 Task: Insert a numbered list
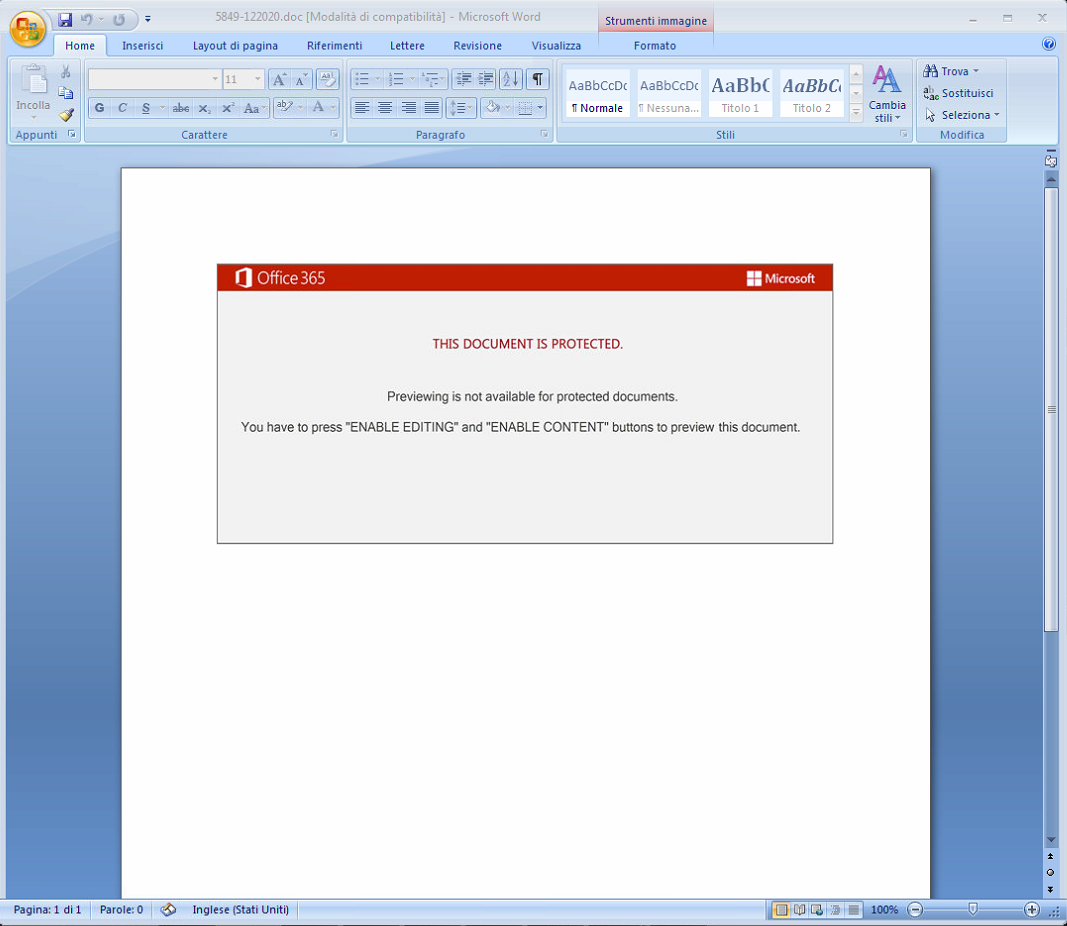(396, 80)
